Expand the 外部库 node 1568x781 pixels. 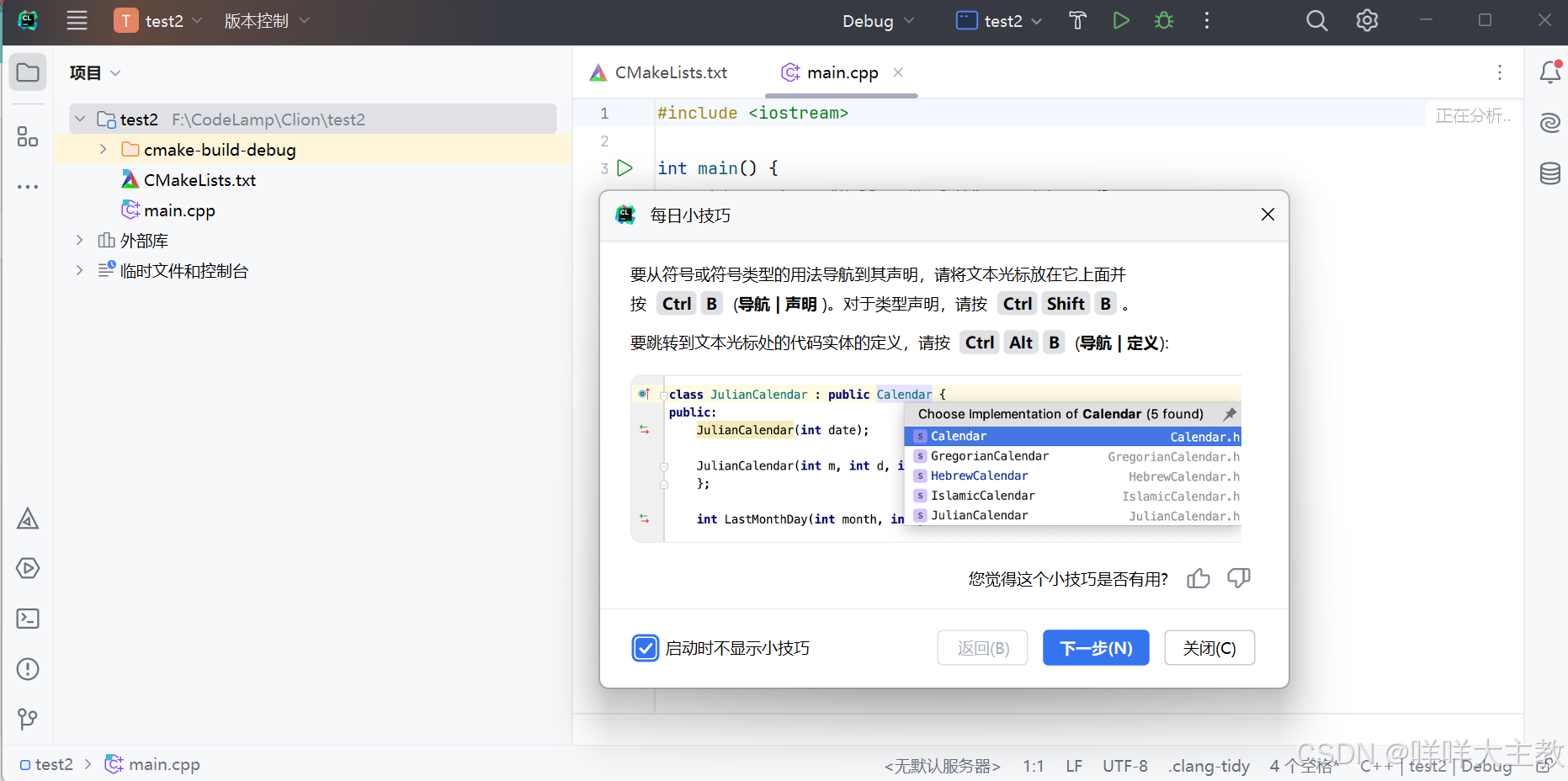[x=79, y=241]
